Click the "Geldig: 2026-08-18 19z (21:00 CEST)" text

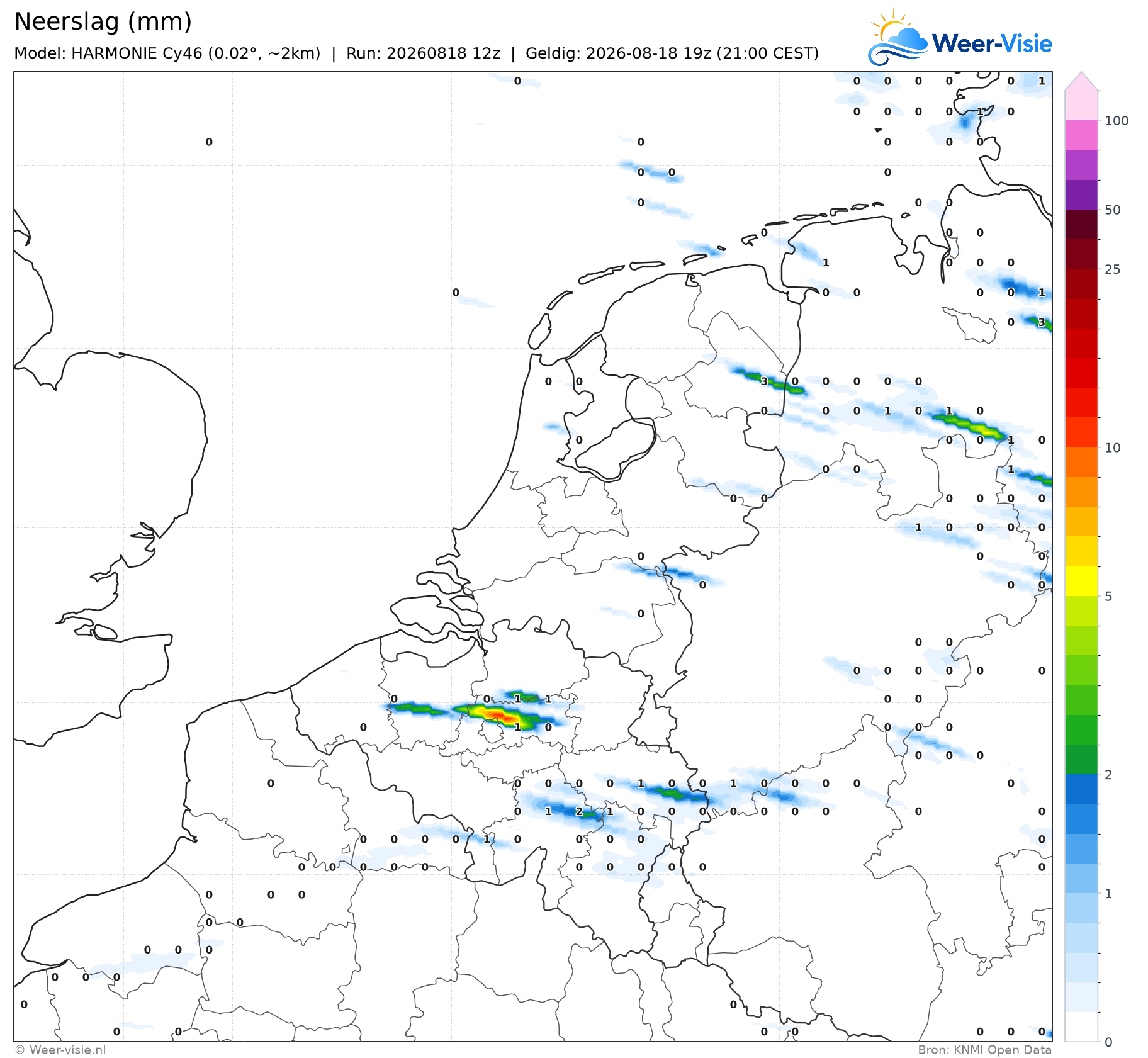672,53
